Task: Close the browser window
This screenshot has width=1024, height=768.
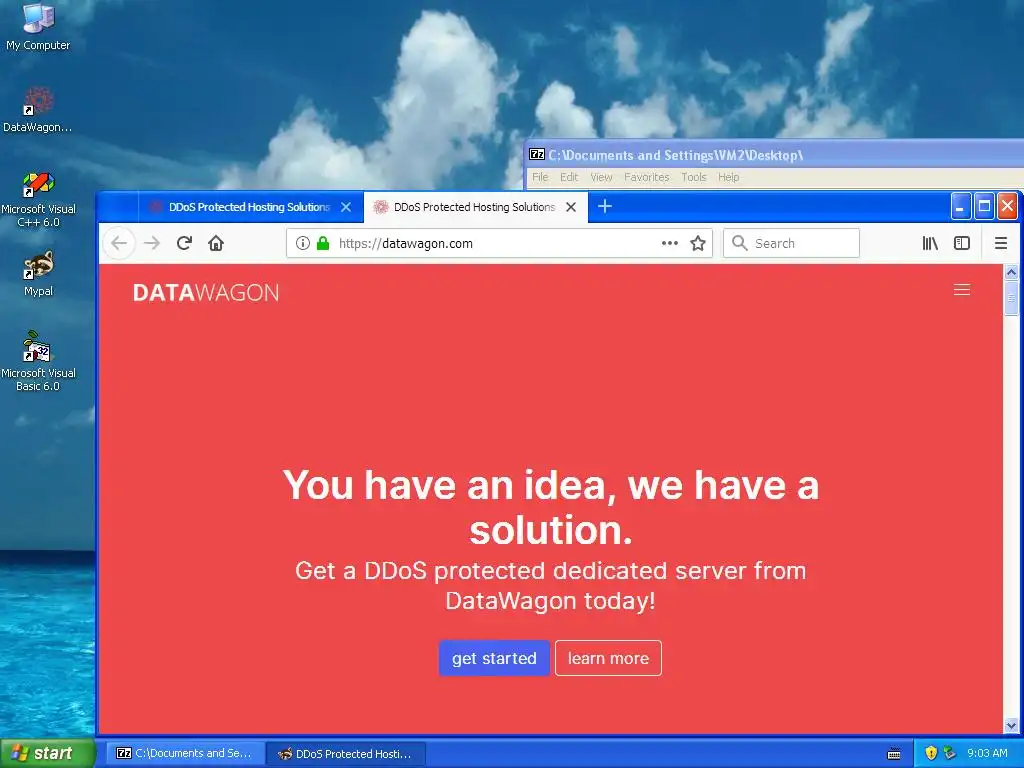Action: click(x=1007, y=206)
